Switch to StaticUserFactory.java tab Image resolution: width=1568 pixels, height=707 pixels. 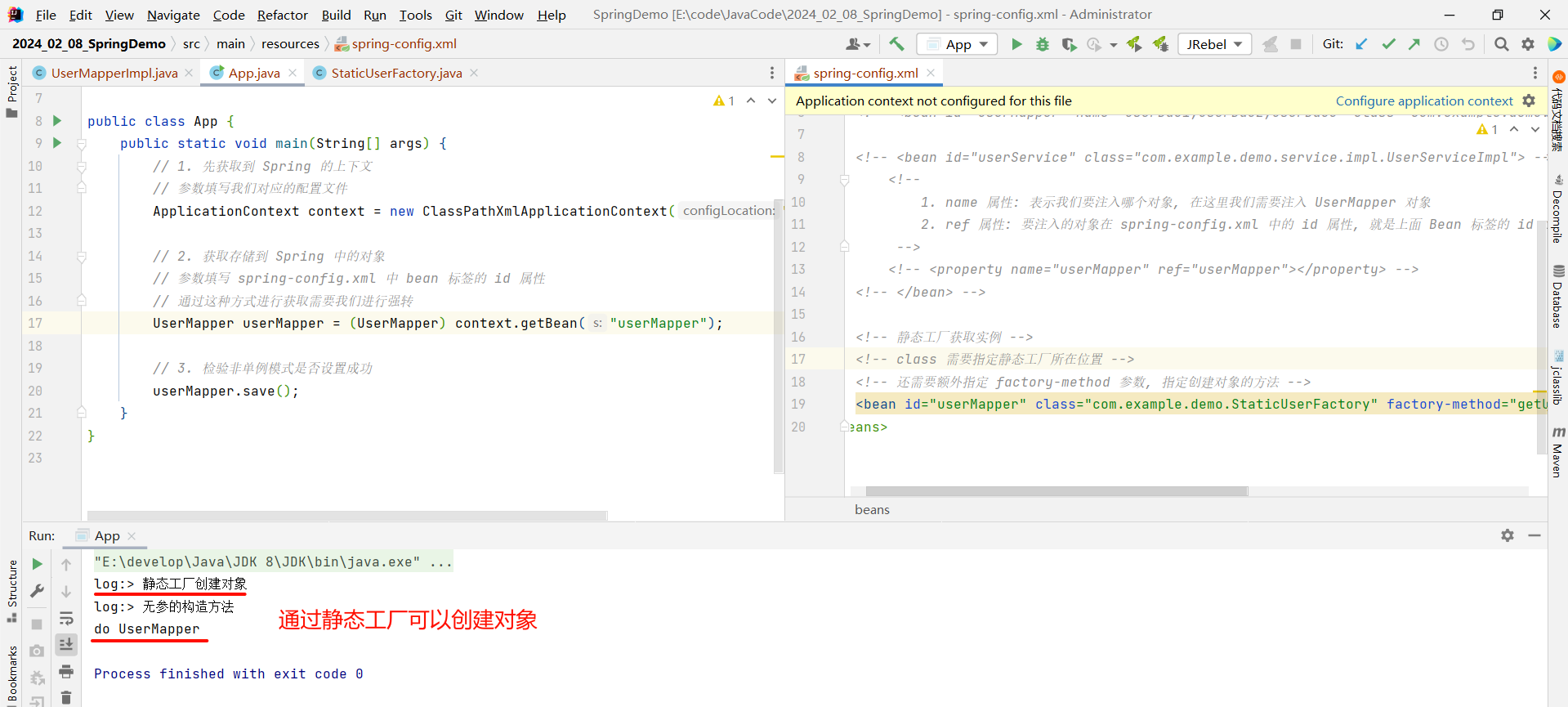click(x=396, y=73)
